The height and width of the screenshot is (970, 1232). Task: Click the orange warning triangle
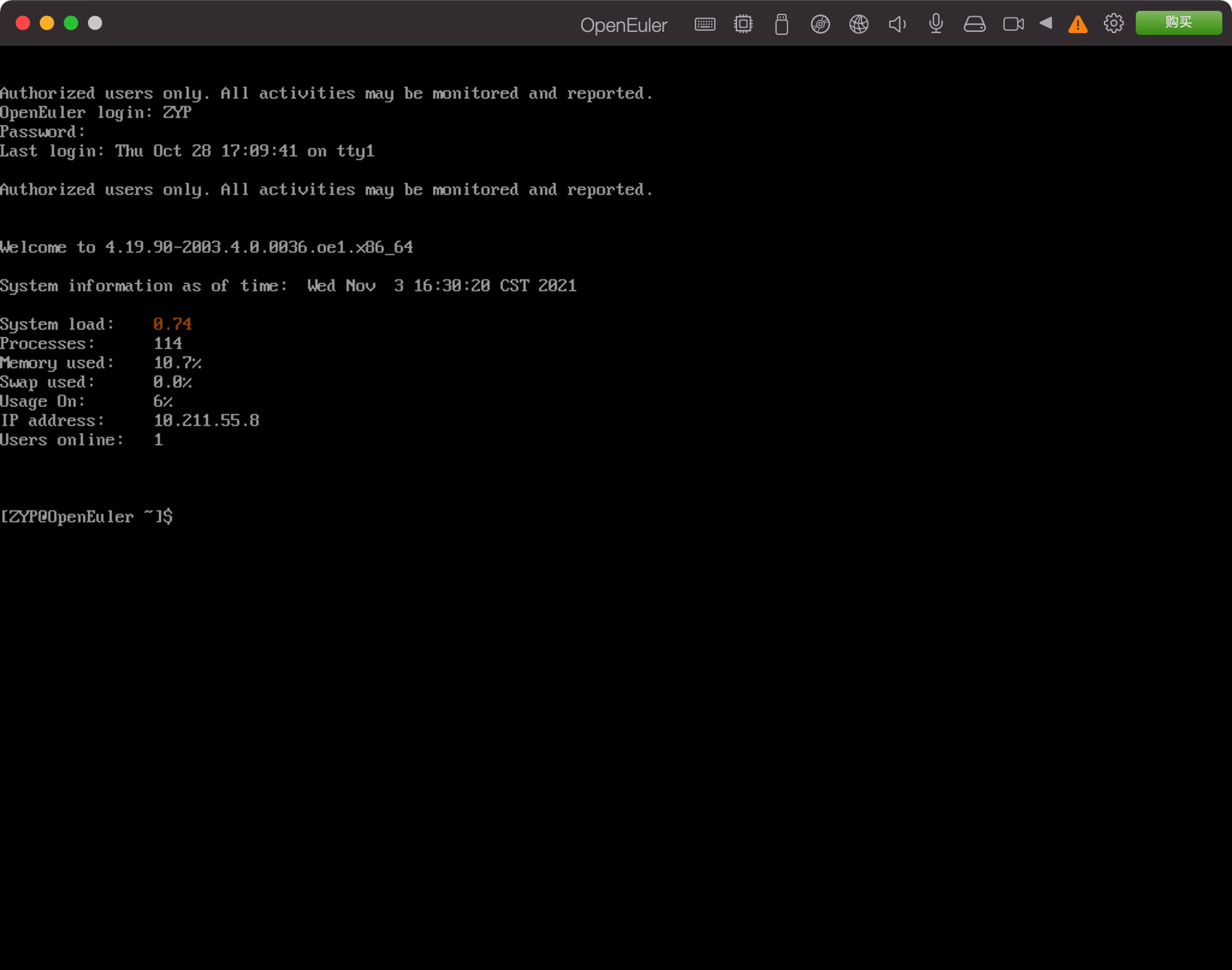pos(1077,24)
